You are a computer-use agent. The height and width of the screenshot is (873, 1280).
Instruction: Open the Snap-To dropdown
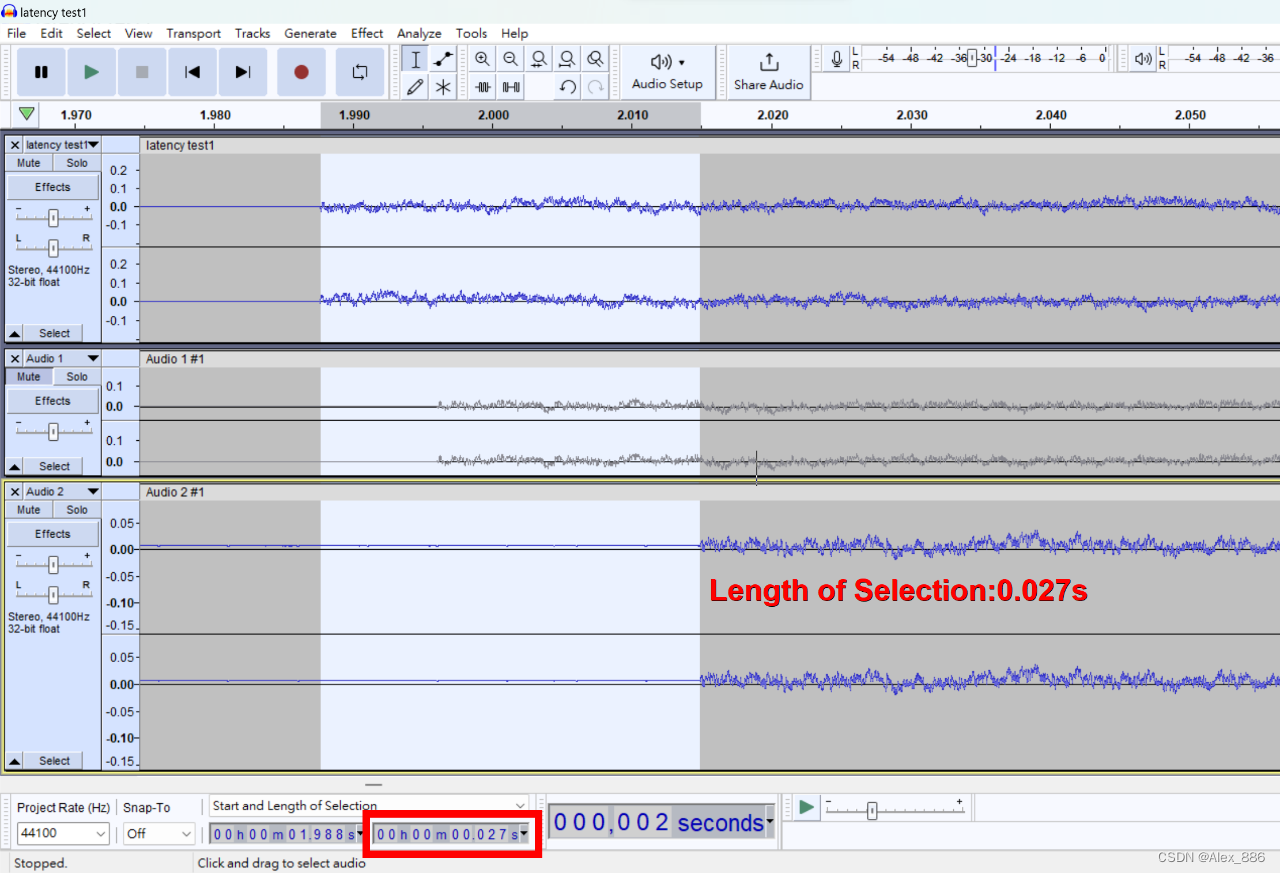[158, 833]
